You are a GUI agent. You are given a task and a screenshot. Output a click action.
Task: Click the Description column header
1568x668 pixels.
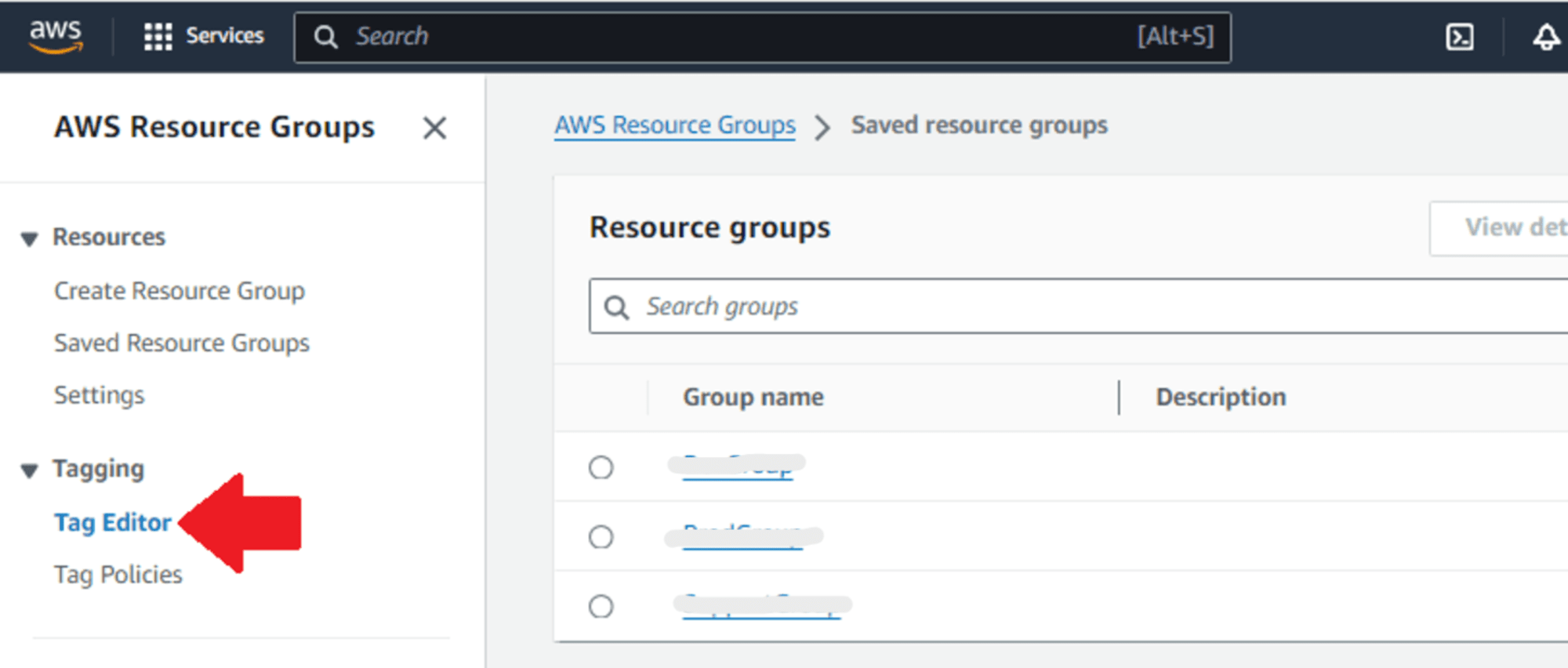click(1221, 398)
